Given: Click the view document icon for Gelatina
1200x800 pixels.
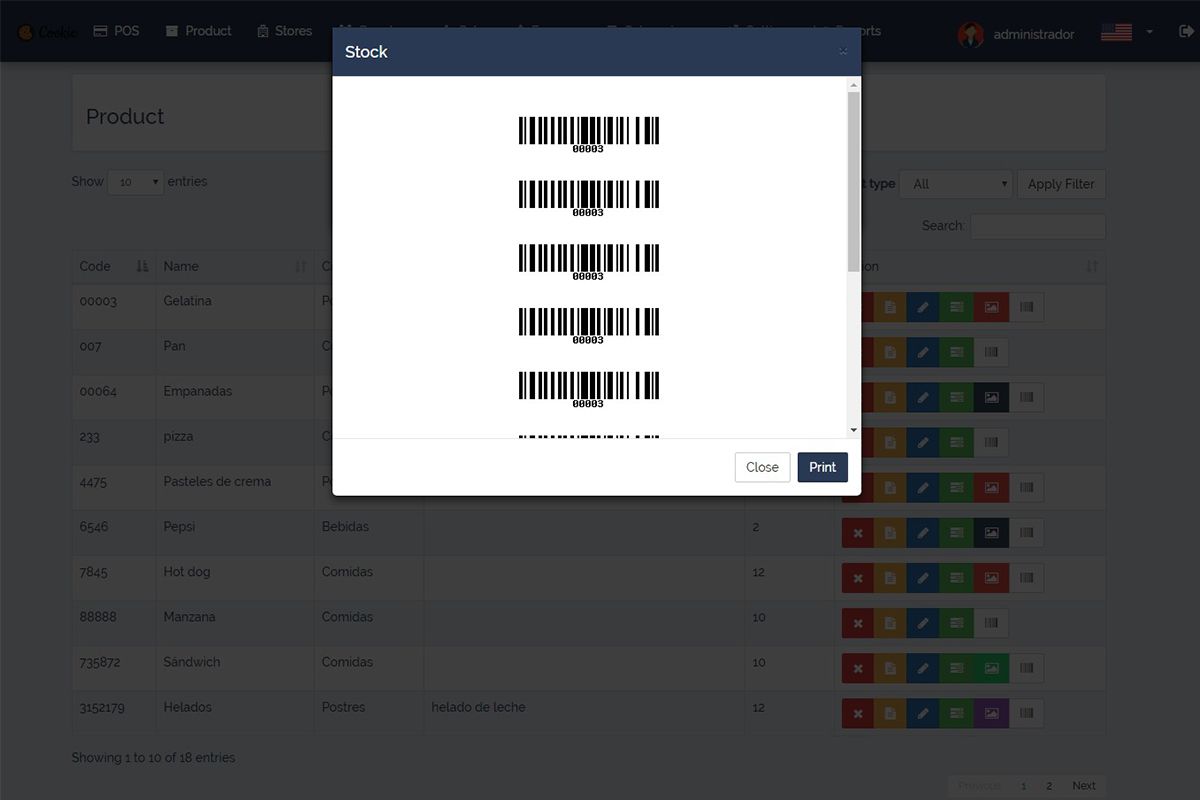Looking at the screenshot, I should (890, 307).
